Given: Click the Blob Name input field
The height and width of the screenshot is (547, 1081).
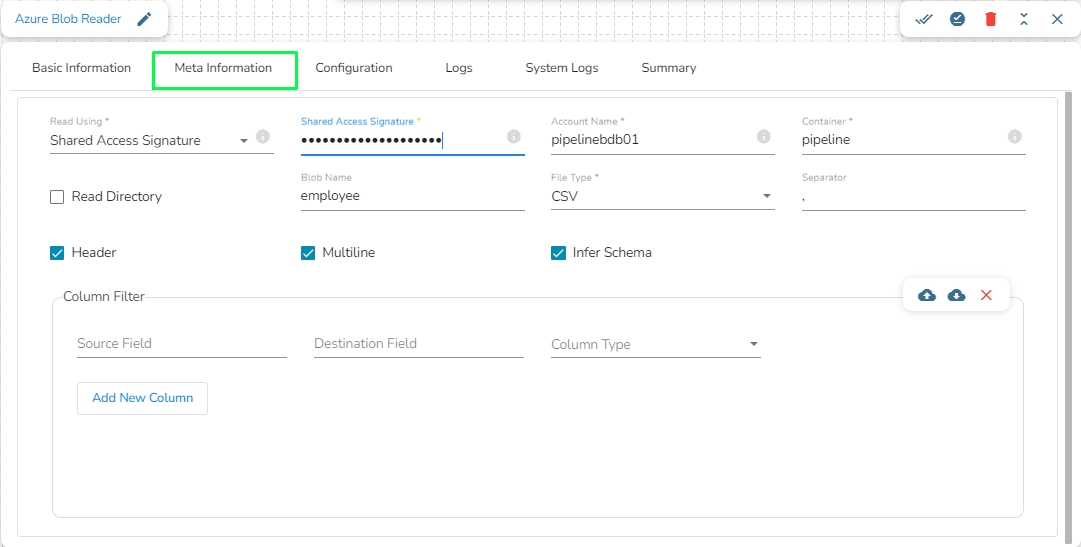Looking at the screenshot, I should [412, 196].
